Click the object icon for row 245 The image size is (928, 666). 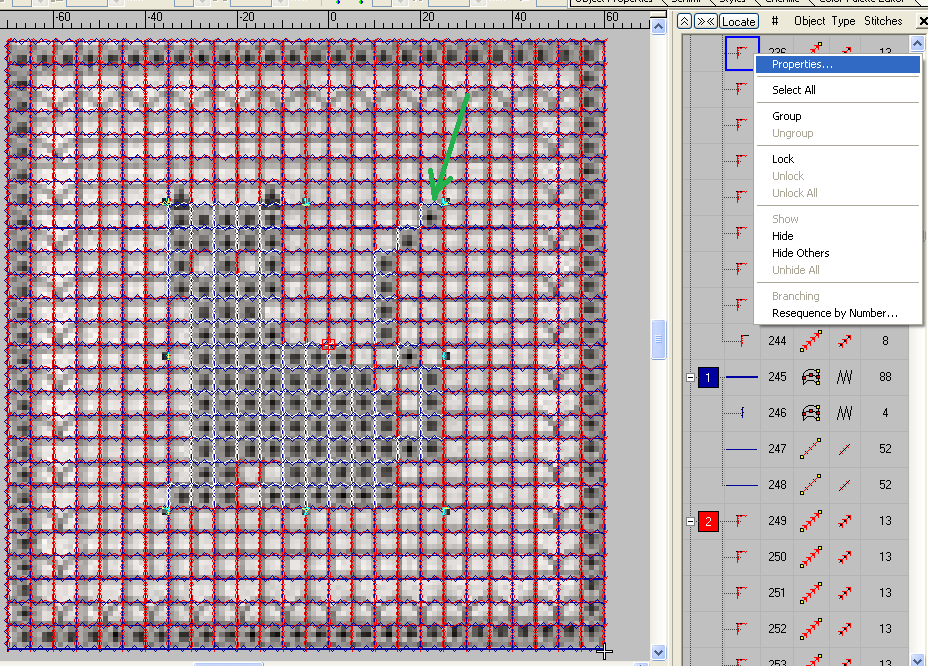(811, 378)
